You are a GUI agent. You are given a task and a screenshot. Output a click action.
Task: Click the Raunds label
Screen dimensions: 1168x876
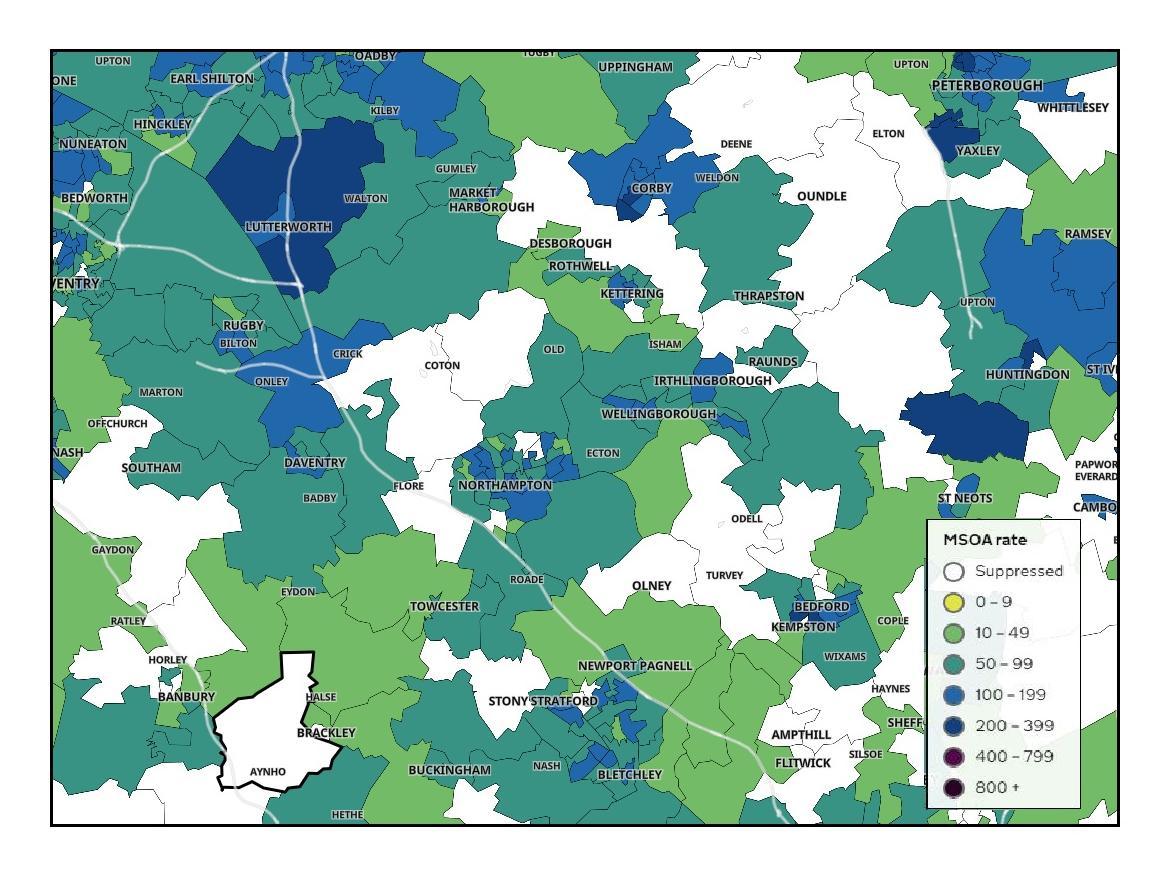click(772, 361)
